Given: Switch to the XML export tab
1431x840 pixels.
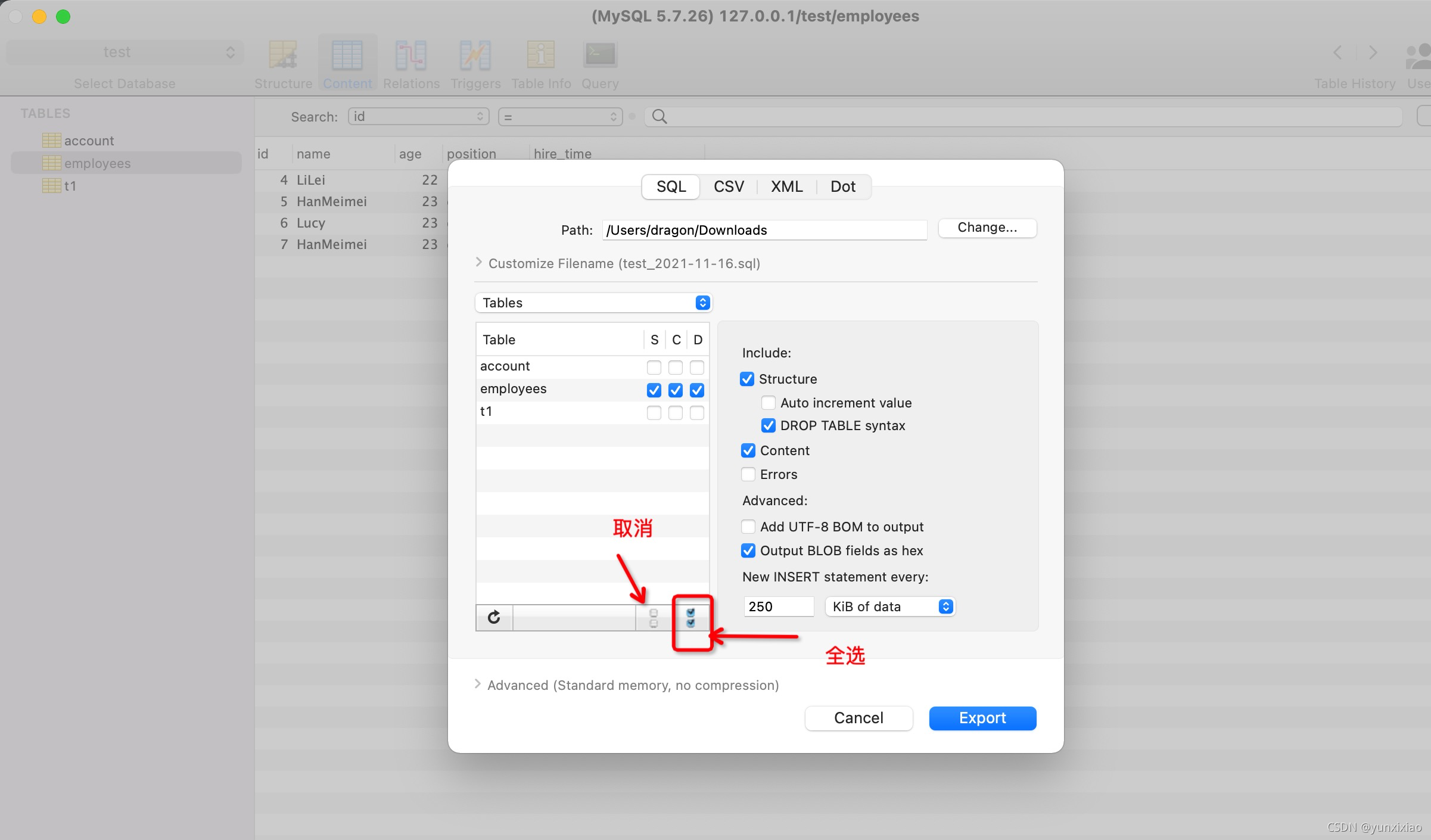Looking at the screenshot, I should pos(786,186).
